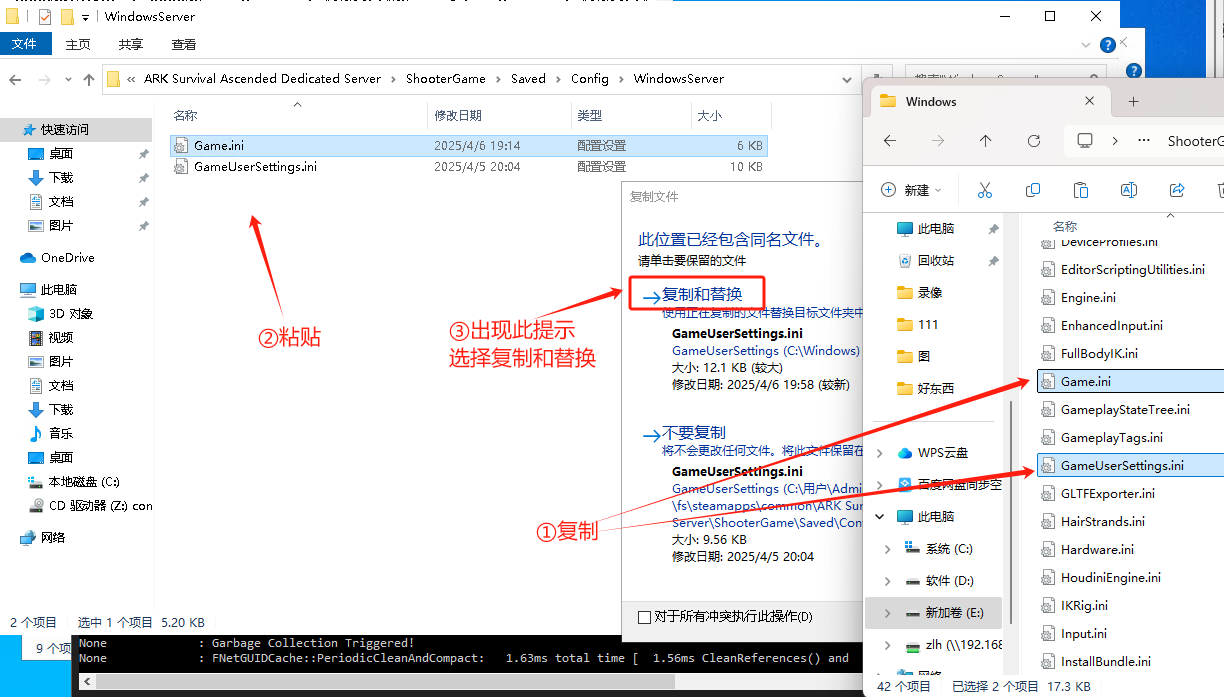Open recent locations dropdown in WindowsServer window
This screenshot has height=697, width=1224.
pyautogui.click(x=69, y=79)
